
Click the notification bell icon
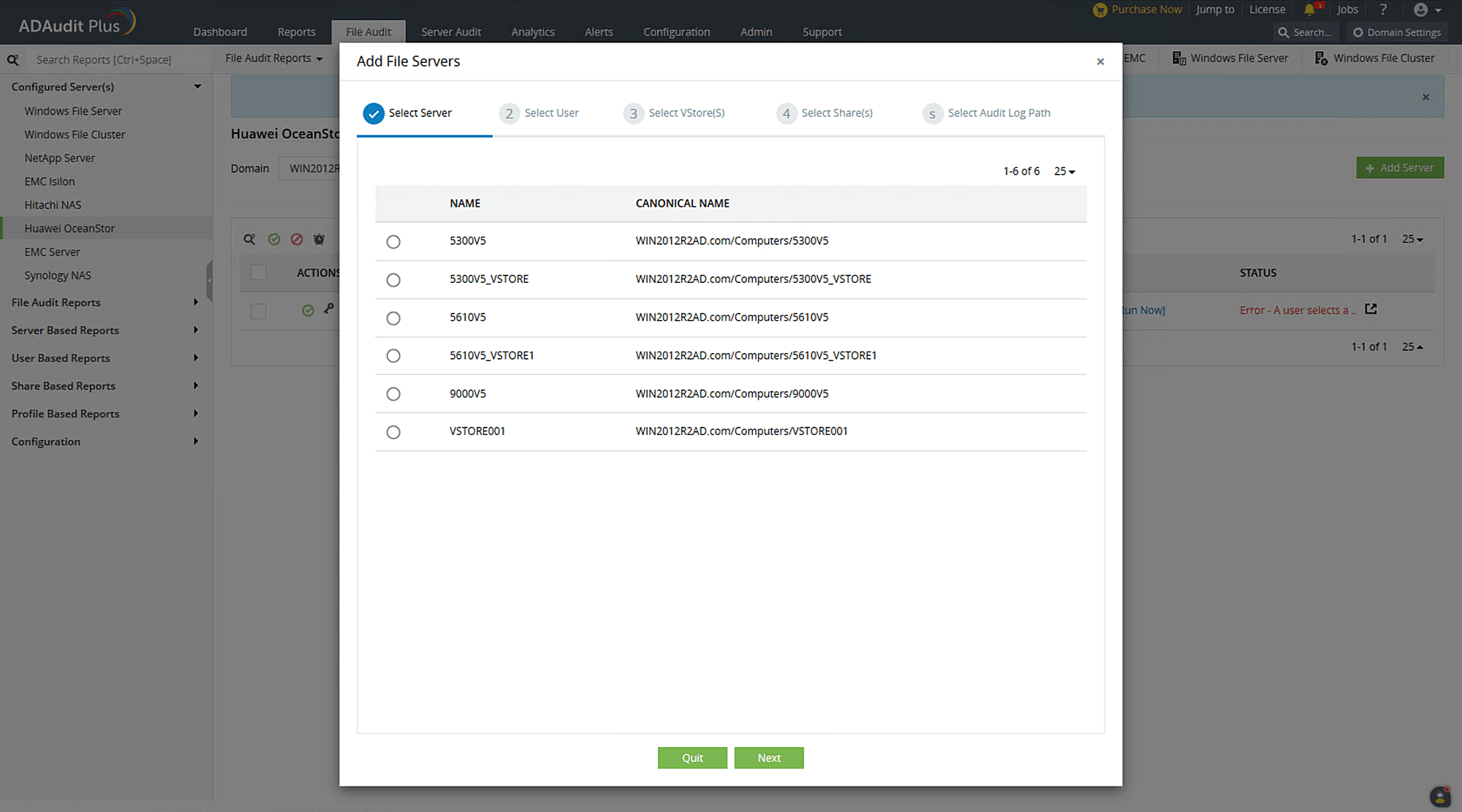pos(1309,10)
